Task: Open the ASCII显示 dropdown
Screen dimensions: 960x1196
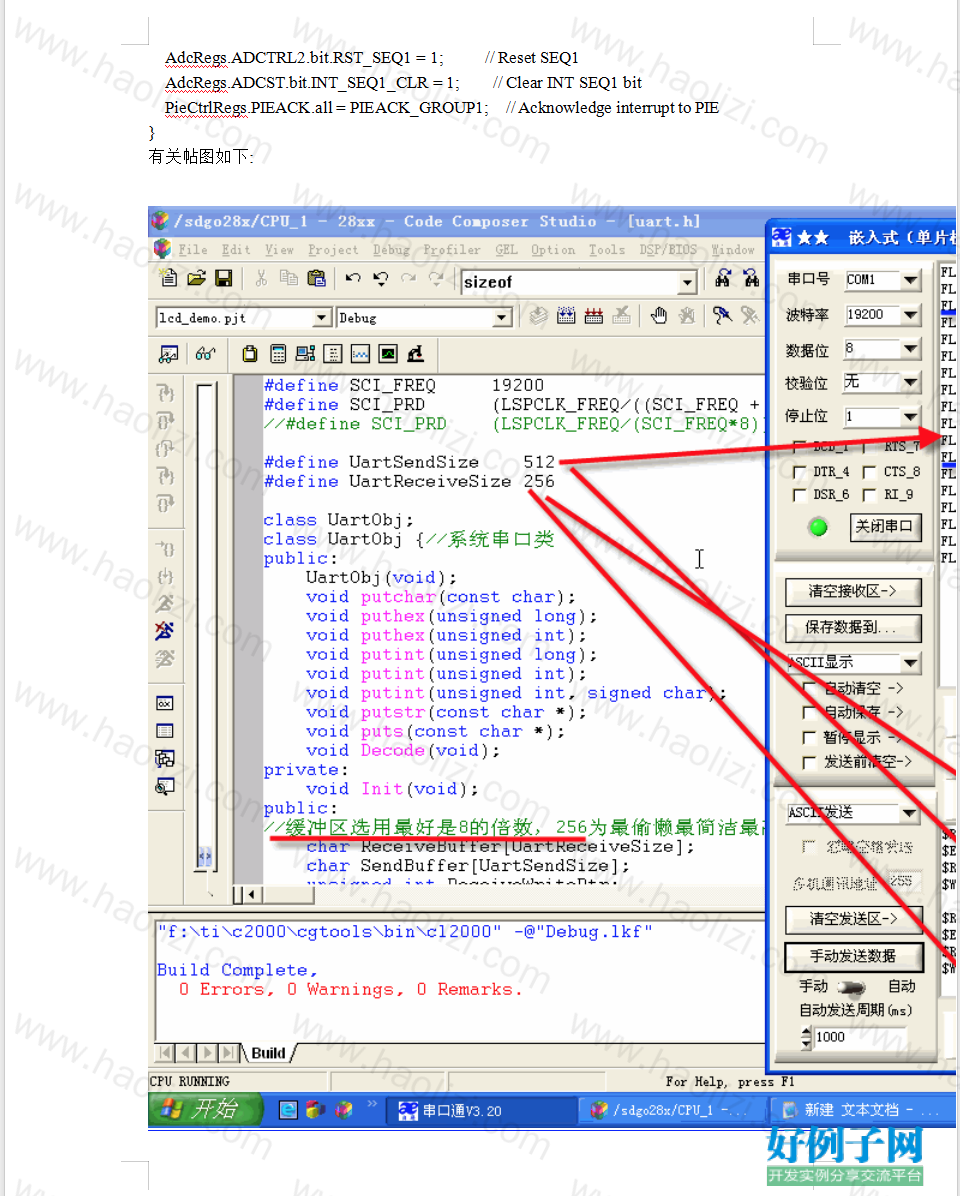Action: [x=910, y=663]
